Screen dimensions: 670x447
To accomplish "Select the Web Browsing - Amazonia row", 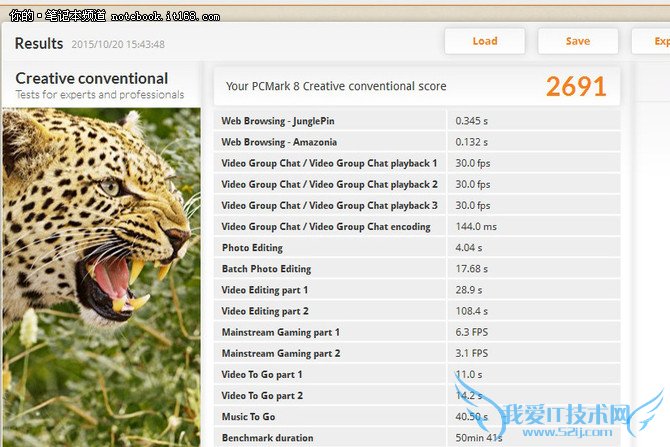I will tap(417, 142).
